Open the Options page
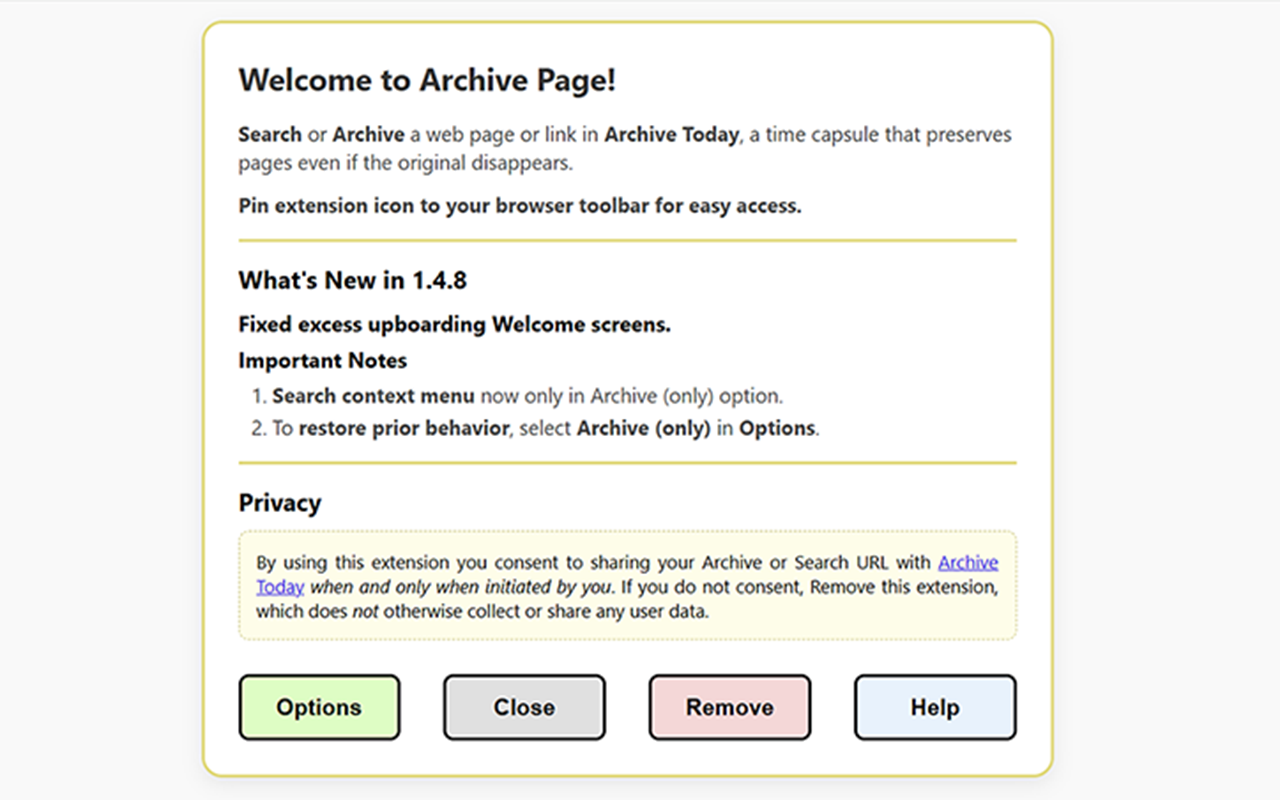Viewport: 1280px width, 800px height. [319, 707]
